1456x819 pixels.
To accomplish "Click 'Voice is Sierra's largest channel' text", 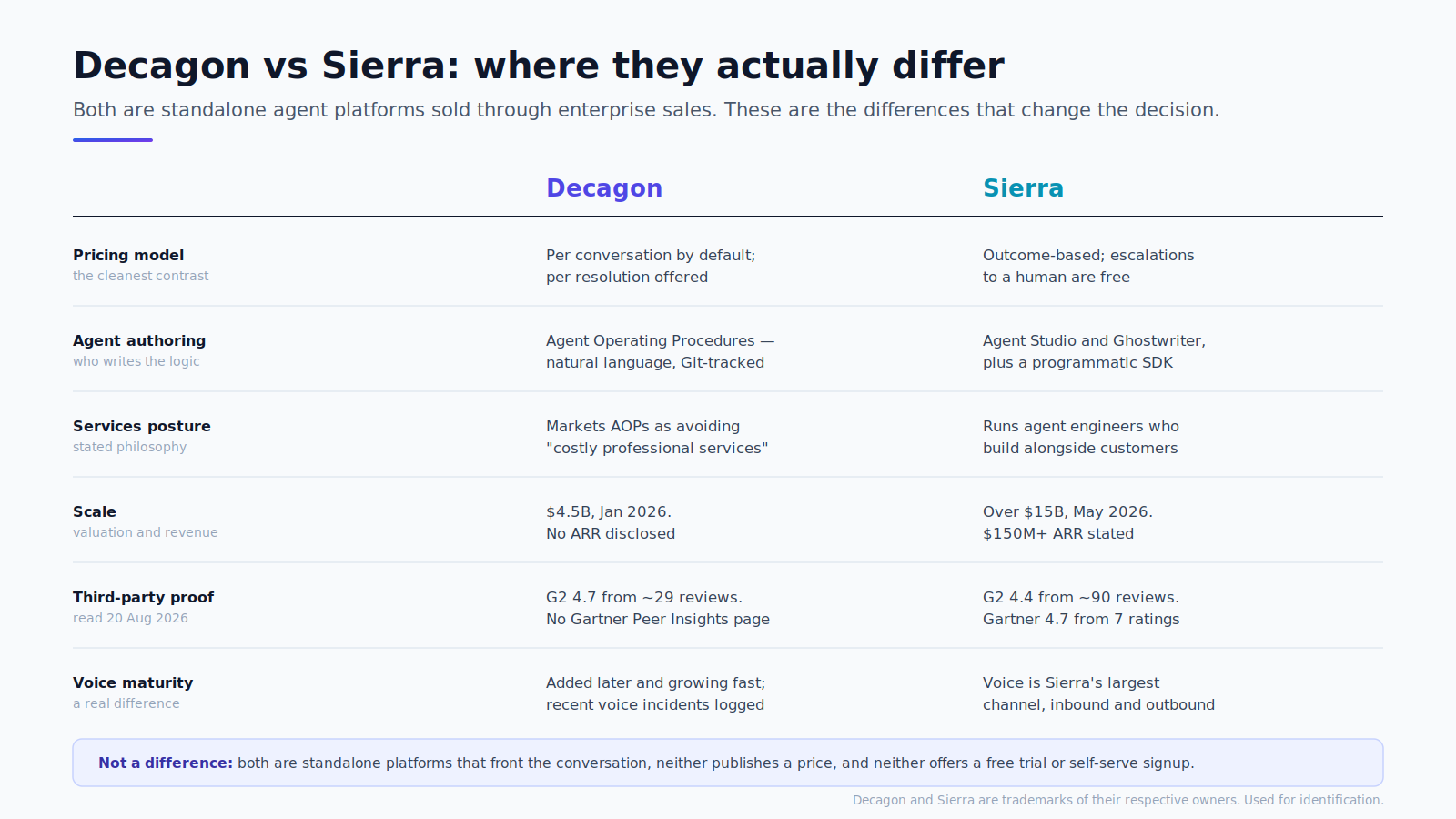I will click(1098, 693).
